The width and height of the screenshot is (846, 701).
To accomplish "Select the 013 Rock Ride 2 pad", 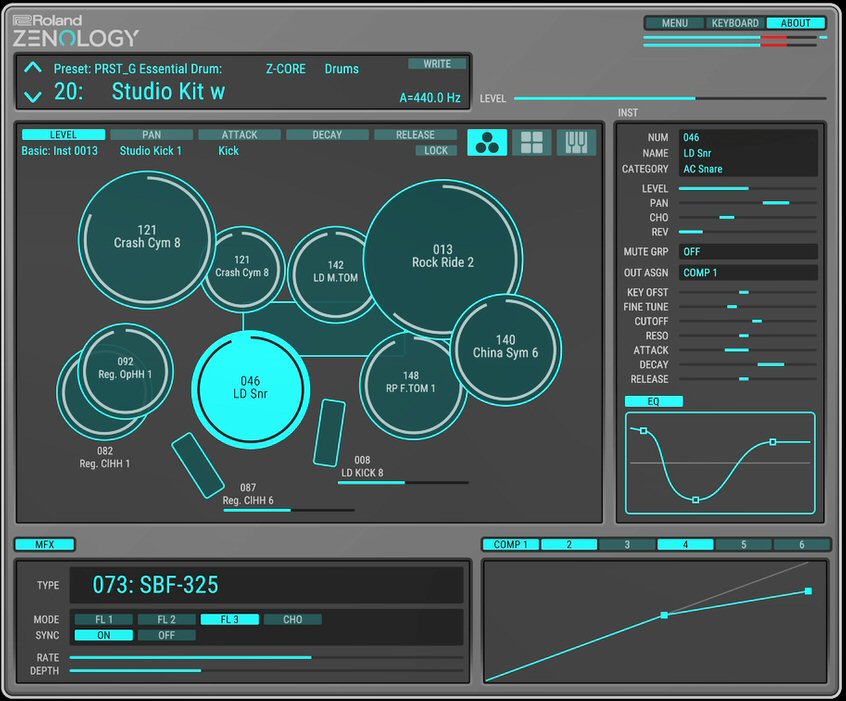I will (442, 258).
